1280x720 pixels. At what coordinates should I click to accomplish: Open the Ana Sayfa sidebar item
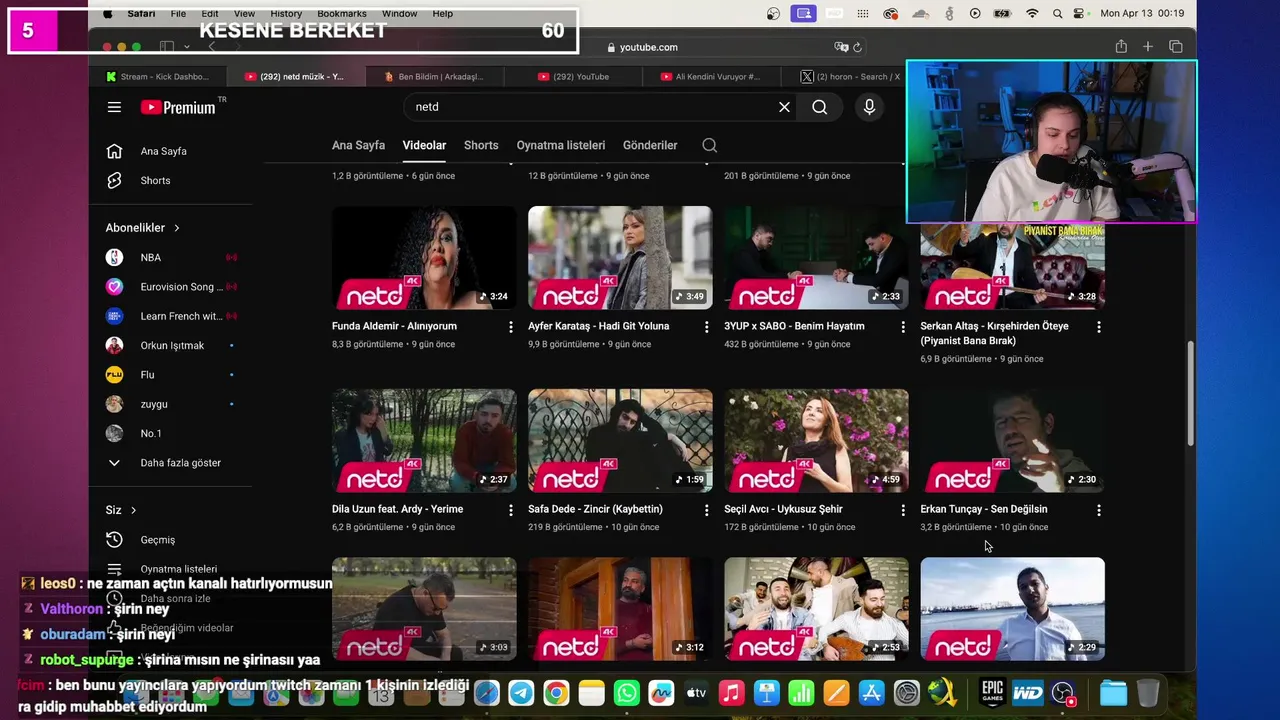pyautogui.click(x=163, y=151)
